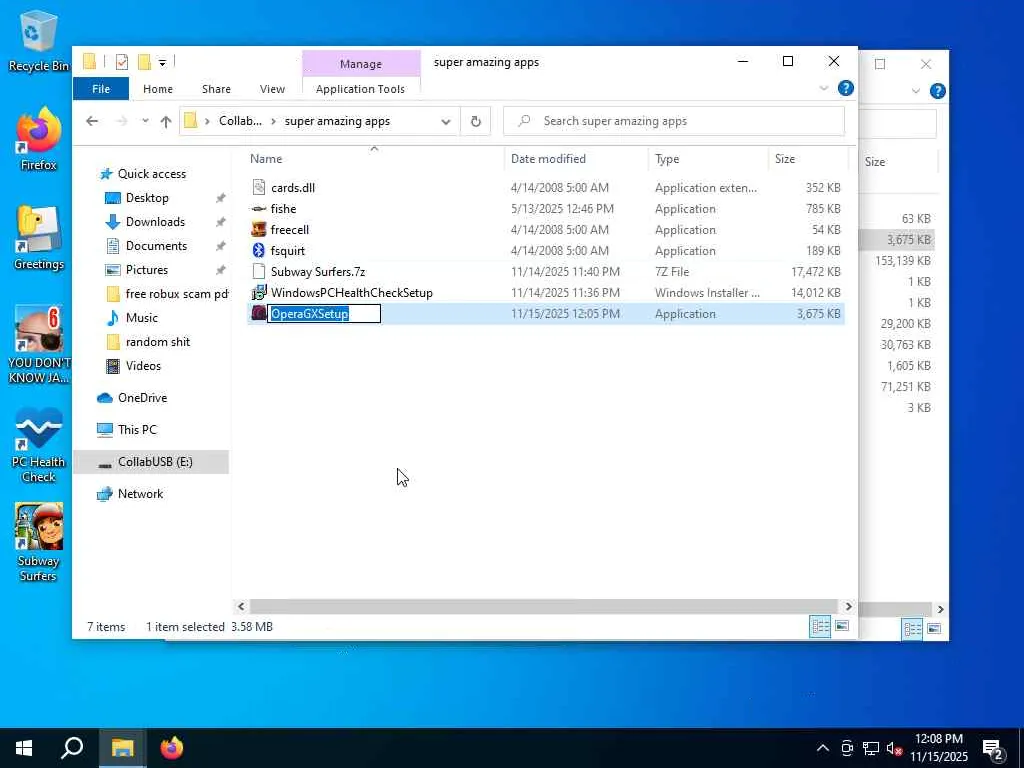Screen dimensions: 1024x768
Task: Open Help with the blue question mark
Action: (x=846, y=88)
